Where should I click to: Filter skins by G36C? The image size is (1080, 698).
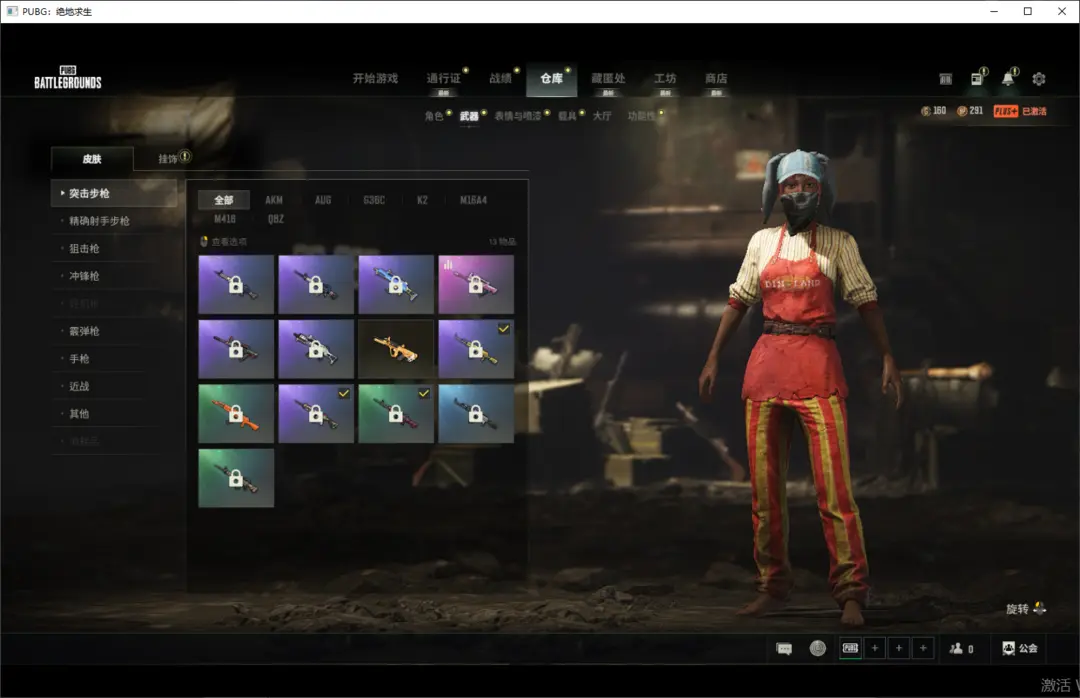coord(374,200)
